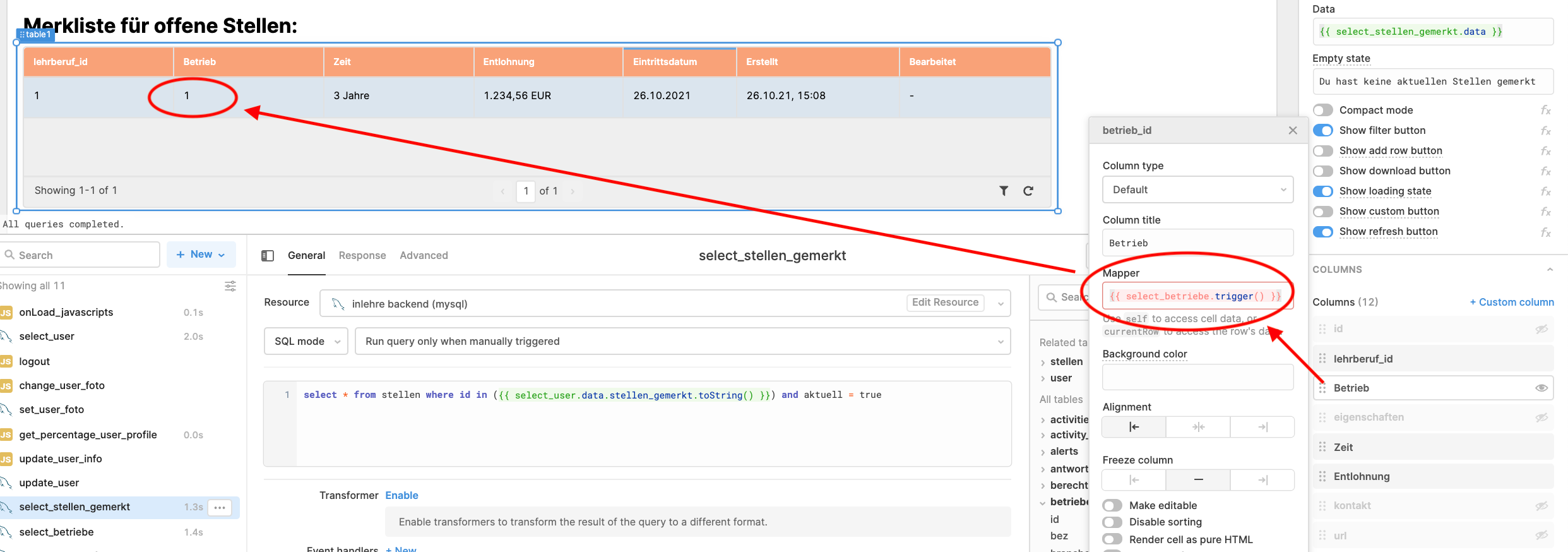The image size is (1568, 552).
Task: Click the Custom column link
Action: pyautogui.click(x=1512, y=302)
